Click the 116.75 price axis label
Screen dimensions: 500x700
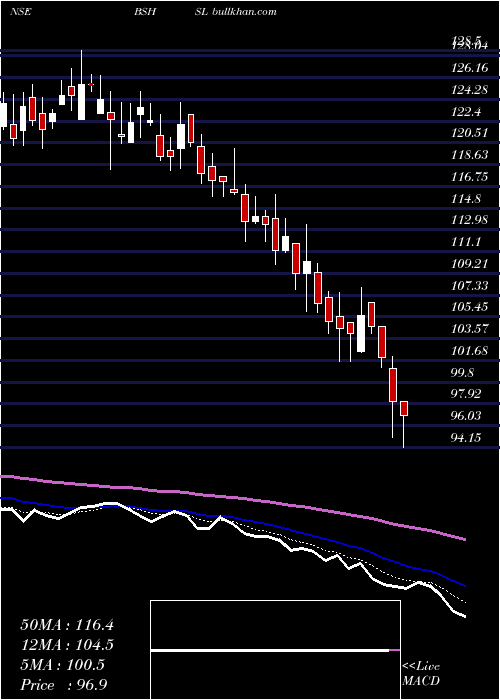tap(470, 177)
